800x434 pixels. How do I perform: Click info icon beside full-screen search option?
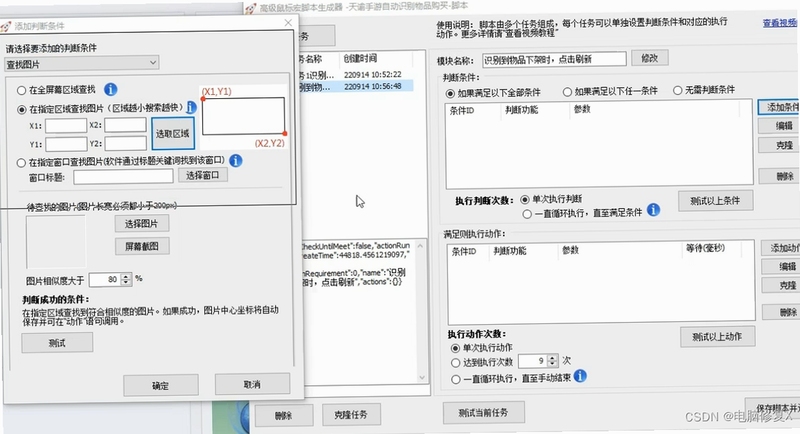(111, 90)
